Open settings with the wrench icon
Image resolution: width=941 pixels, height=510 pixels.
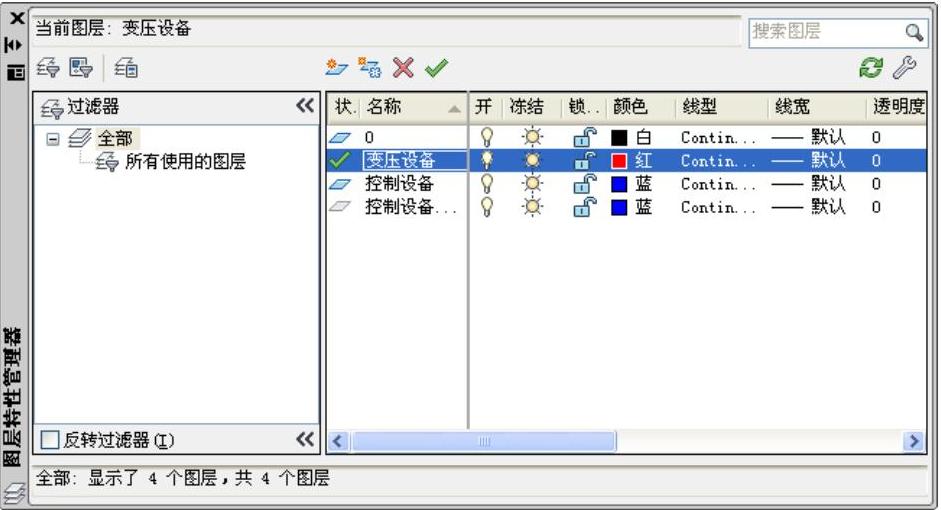904,67
